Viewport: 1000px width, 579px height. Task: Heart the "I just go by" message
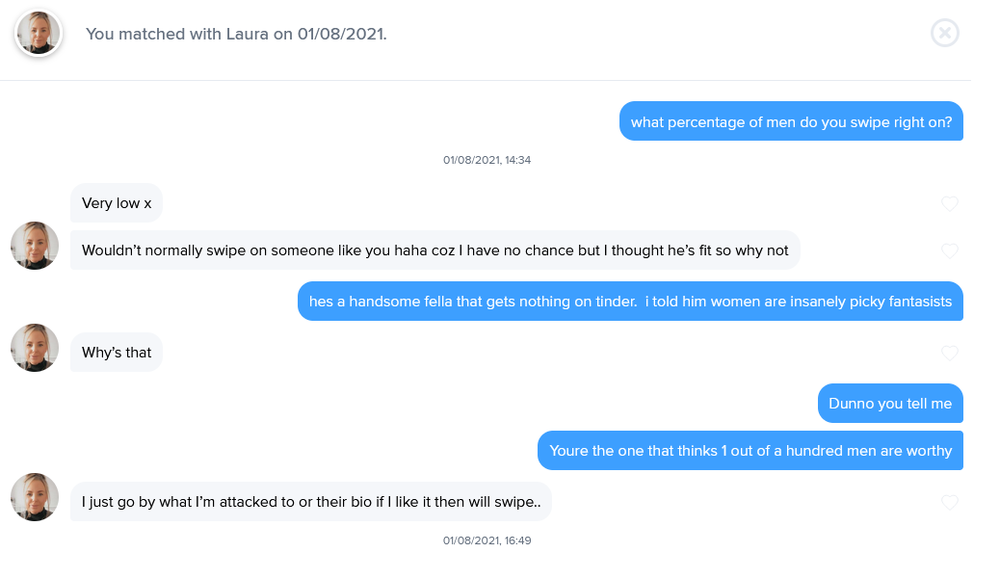point(949,502)
